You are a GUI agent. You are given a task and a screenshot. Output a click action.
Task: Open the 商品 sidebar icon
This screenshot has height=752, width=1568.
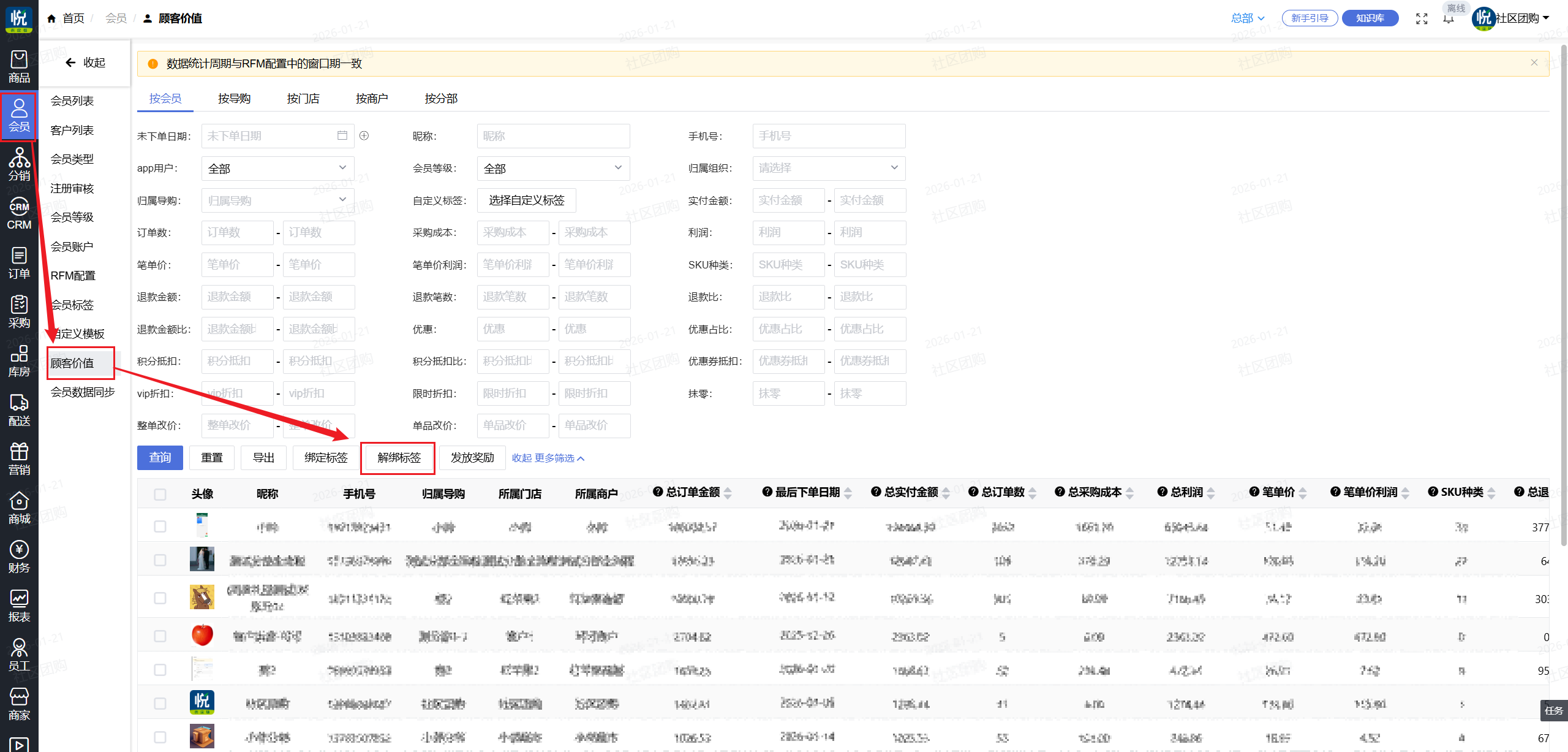pos(19,67)
